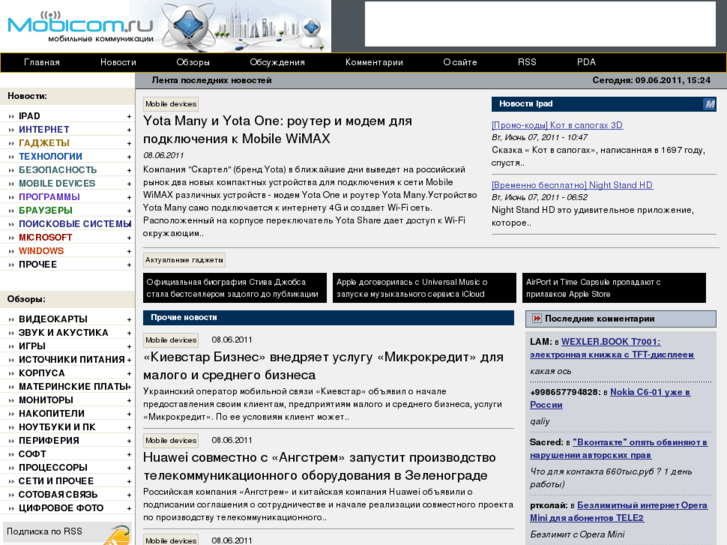
Task: Open the Безлимитный интернет Opera Mini link
Action: pyautogui.click(x=619, y=511)
